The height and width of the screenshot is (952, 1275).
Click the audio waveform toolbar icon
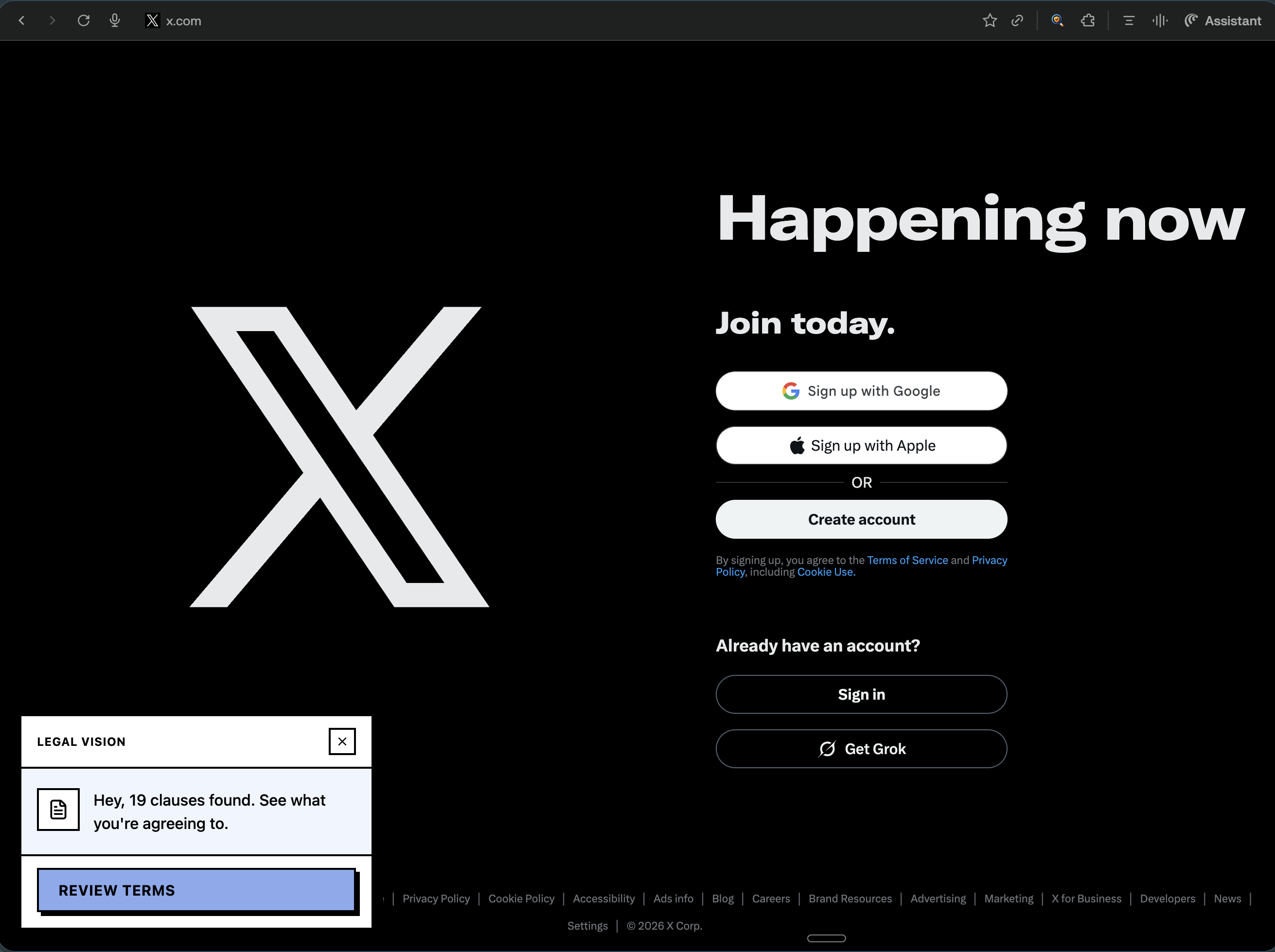coord(1160,21)
